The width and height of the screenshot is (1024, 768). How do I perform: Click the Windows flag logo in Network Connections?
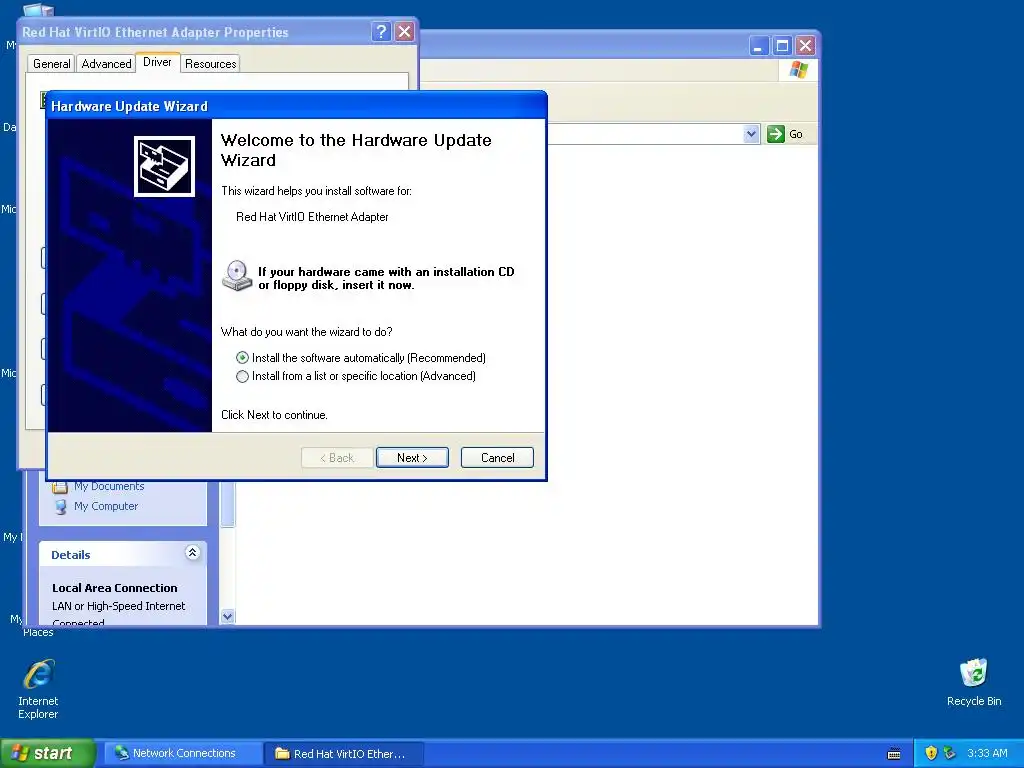[799, 70]
